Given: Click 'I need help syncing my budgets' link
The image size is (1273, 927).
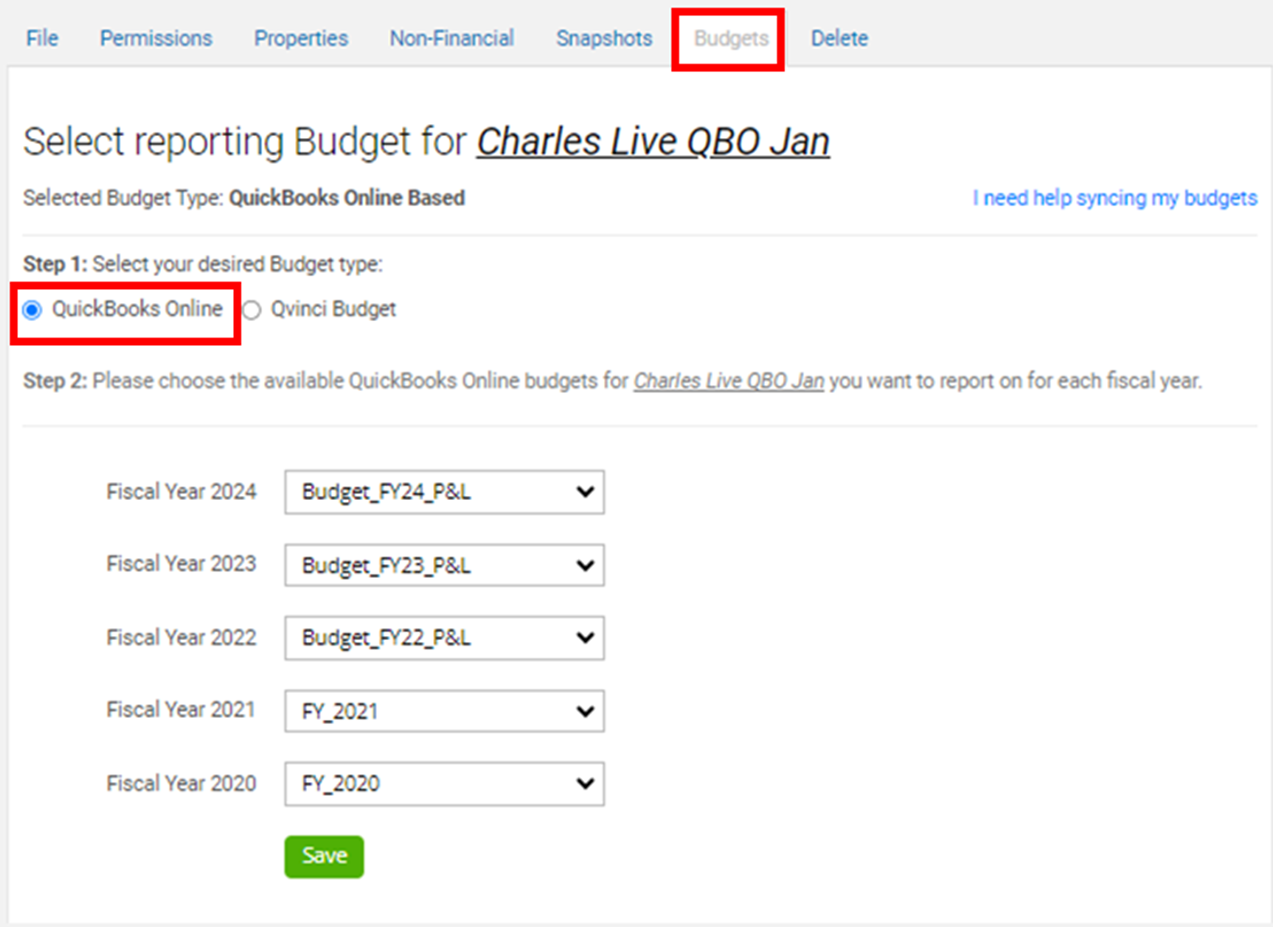Looking at the screenshot, I should [x=1115, y=198].
